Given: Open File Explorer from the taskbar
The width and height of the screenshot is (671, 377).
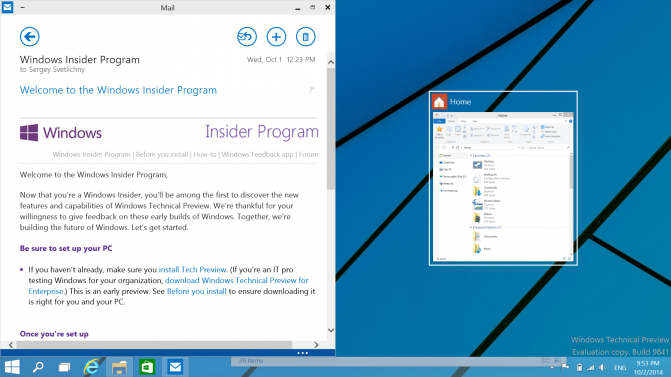Looking at the screenshot, I should [119, 367].
